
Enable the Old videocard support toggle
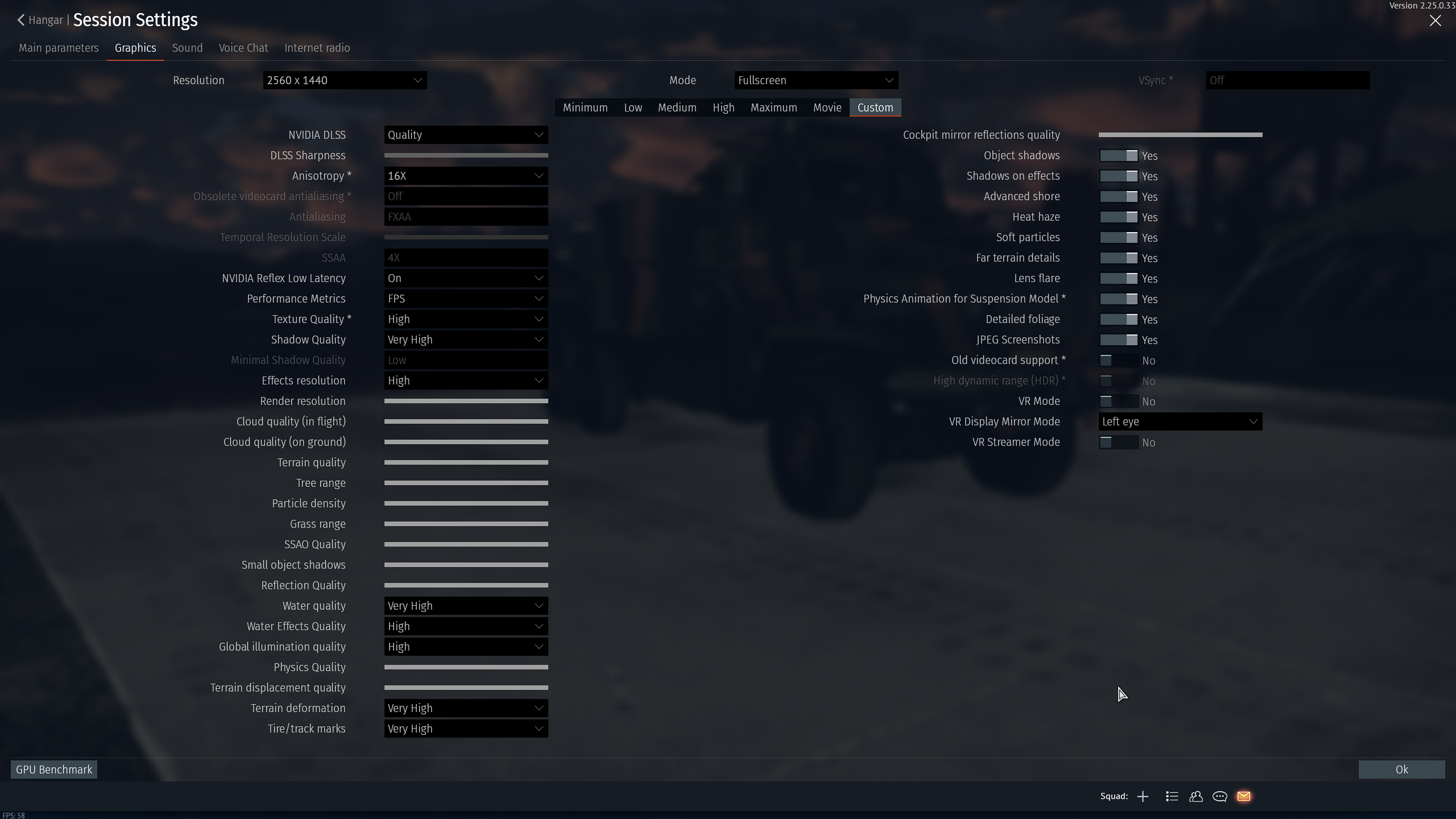pos(1119,360)
